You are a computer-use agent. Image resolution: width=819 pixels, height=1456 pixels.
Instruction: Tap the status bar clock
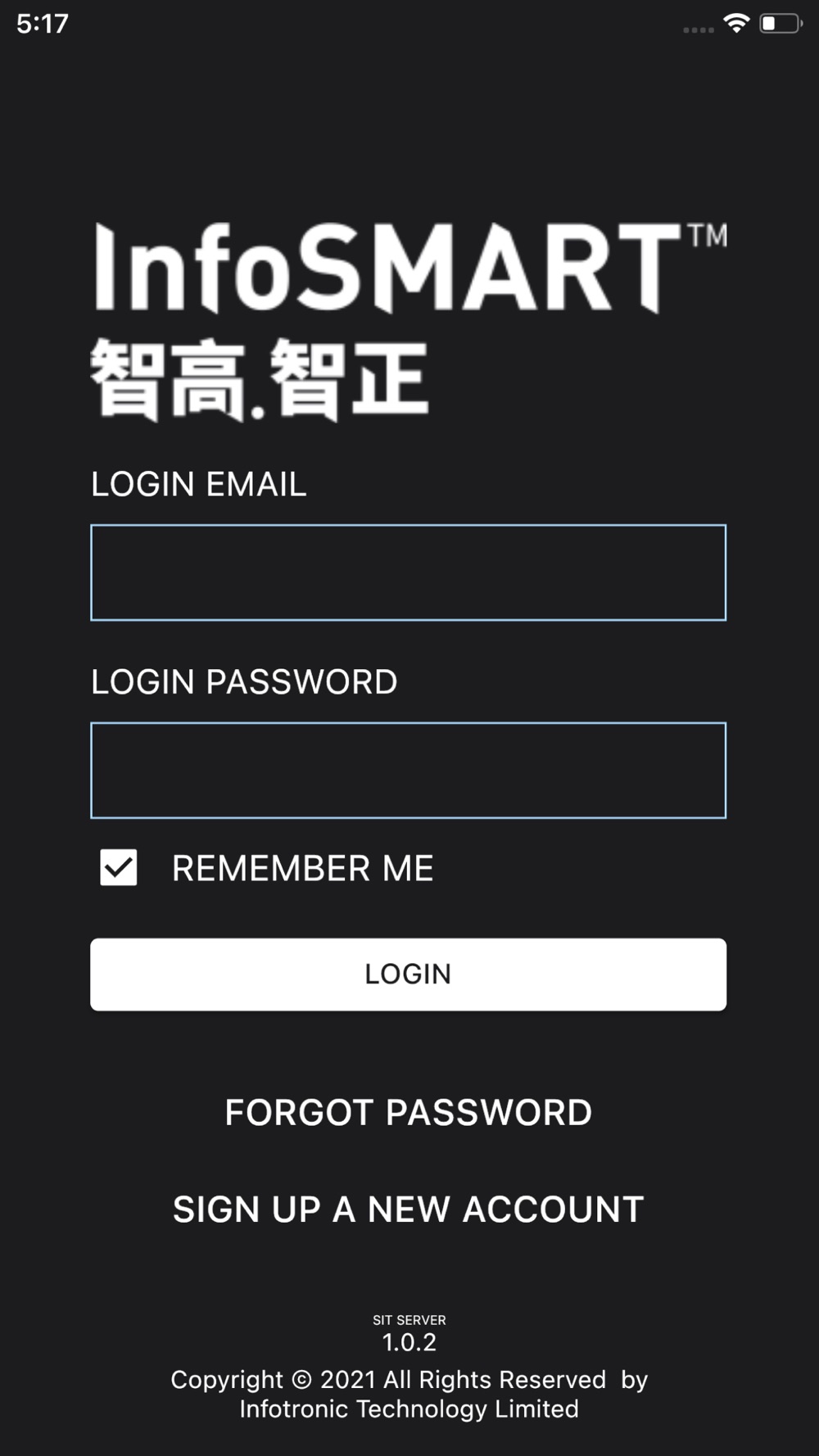[x=43, y=24]
